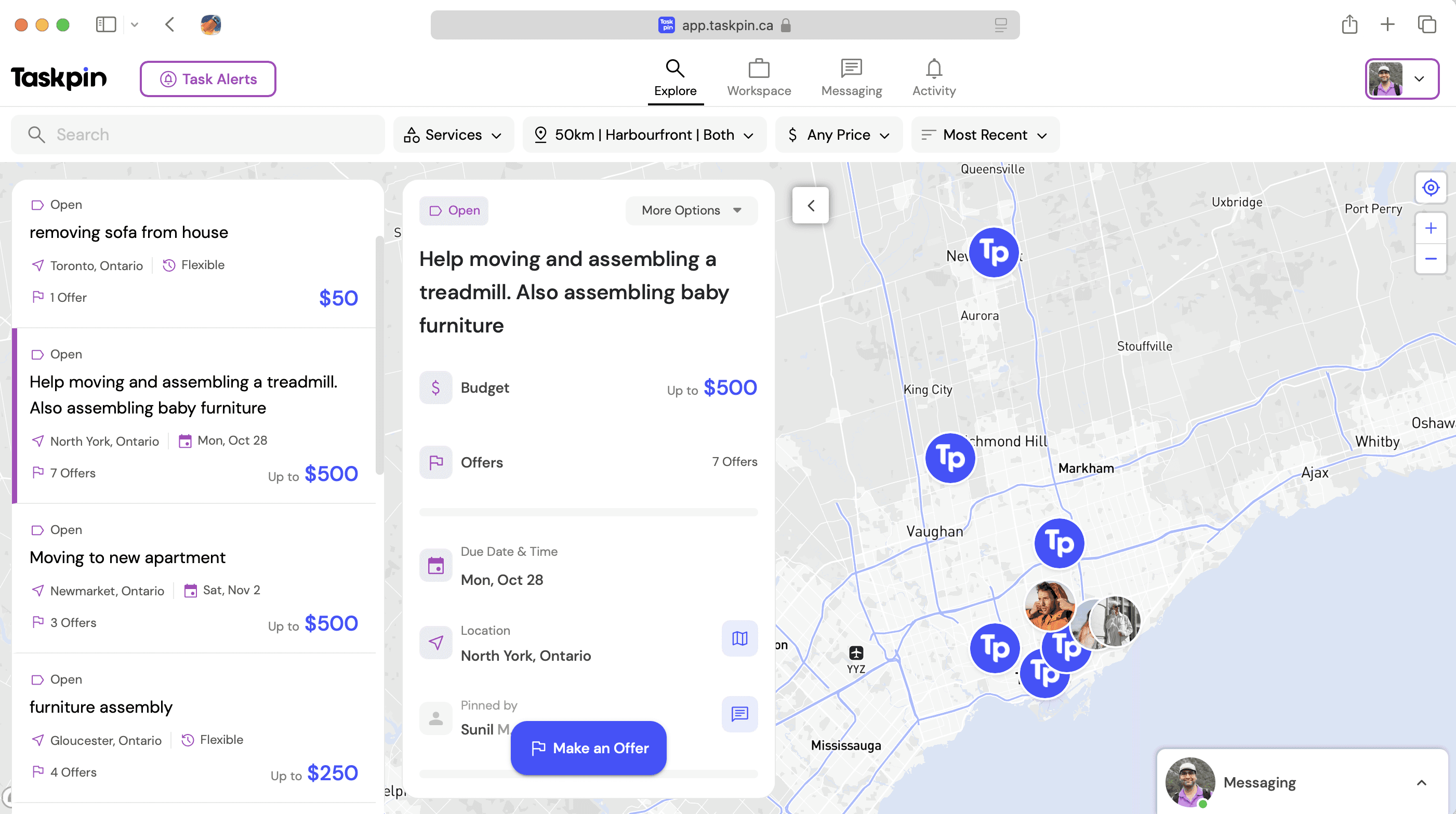This screenshot has width=1456, height=814.
Task: Click the message icon beside Pinned by
Action: coord(739,714)
